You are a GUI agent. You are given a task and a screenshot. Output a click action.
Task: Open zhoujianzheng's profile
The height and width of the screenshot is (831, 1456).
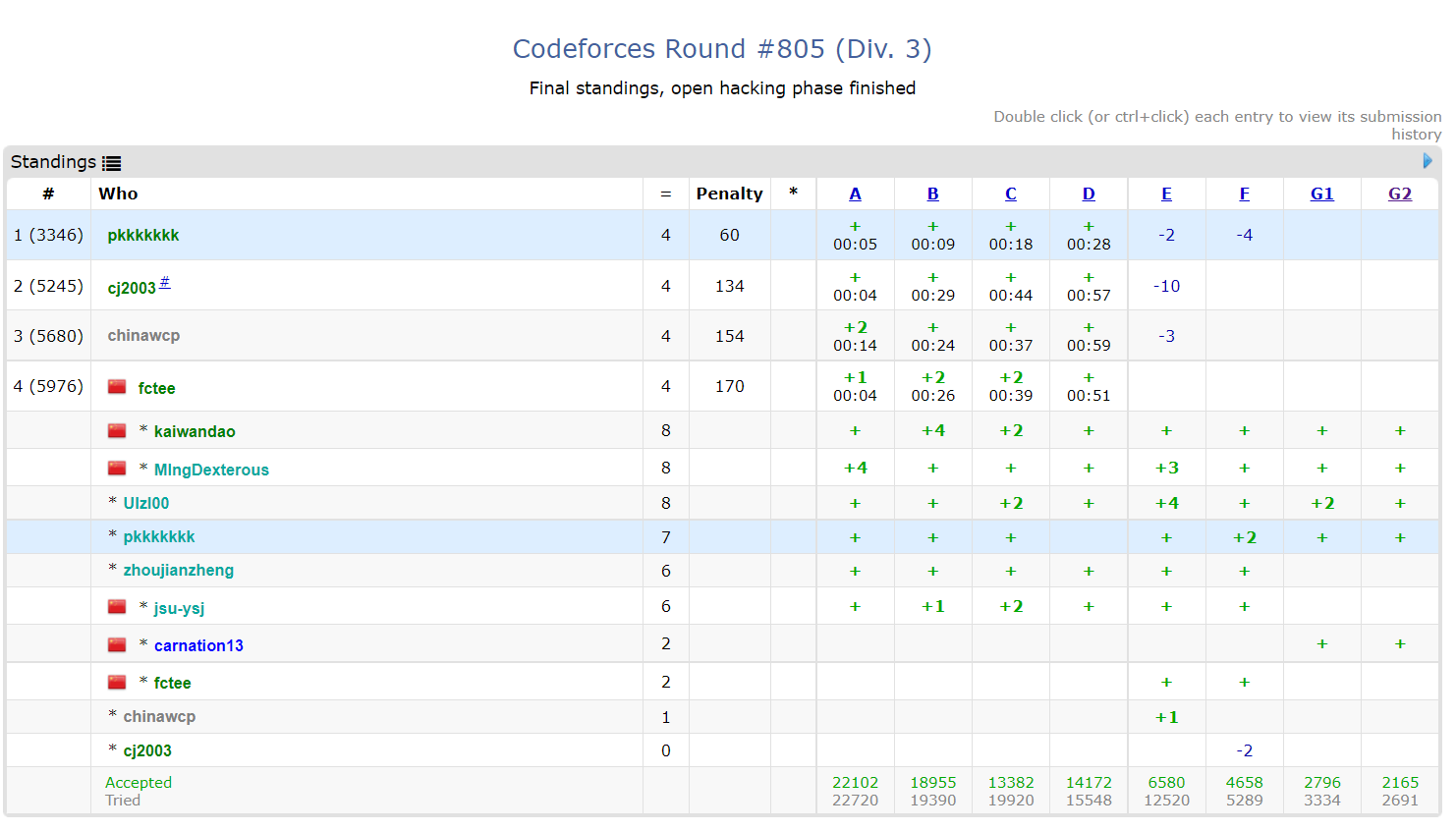178,571
